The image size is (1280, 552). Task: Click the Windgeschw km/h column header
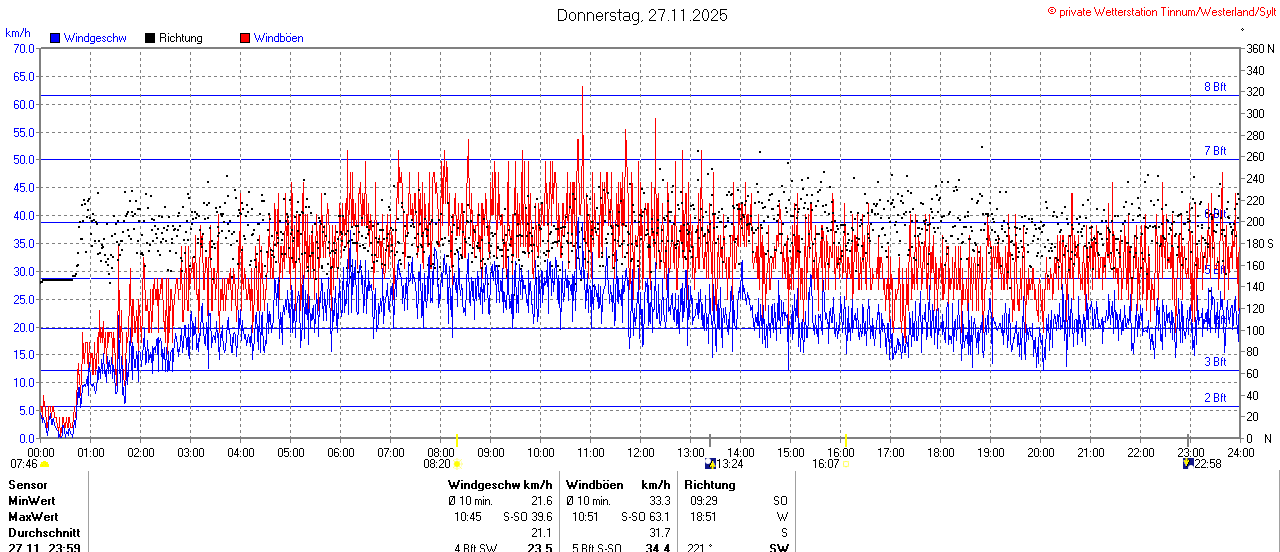[x=500, y=485]
